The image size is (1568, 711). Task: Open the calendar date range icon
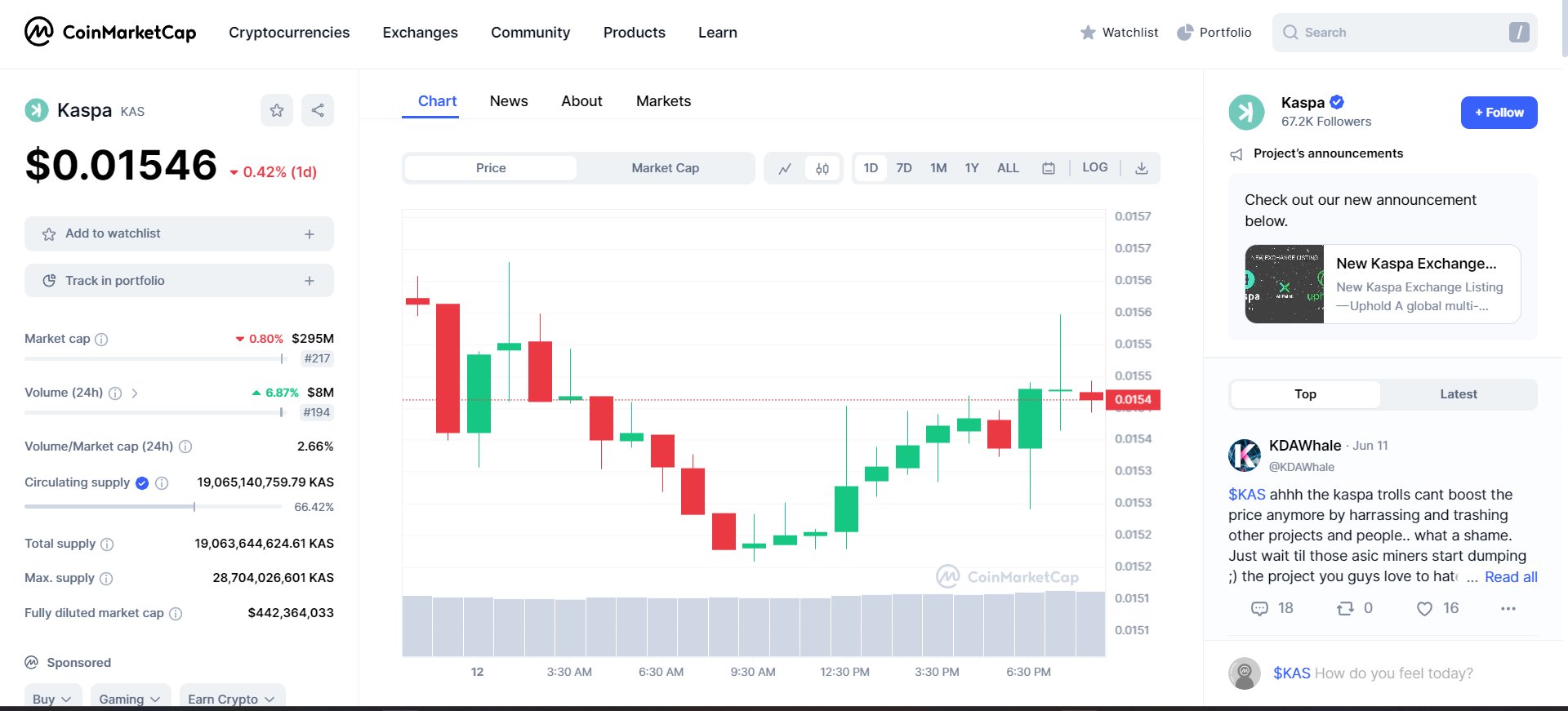click(x=1049, y=168)
